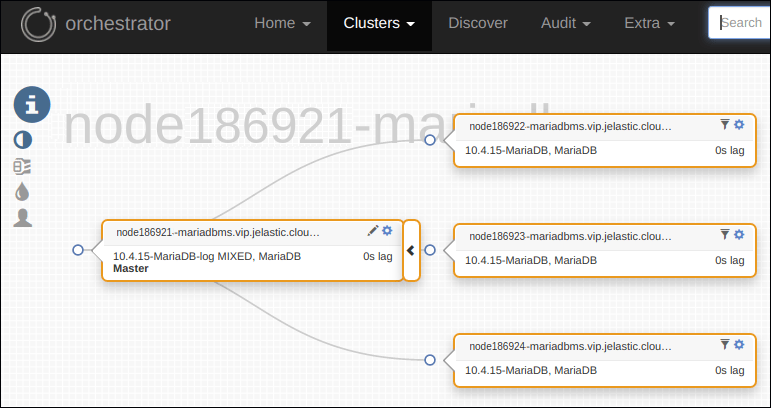Image resolution: width=771 pixels, height=408 pixels.
Task: Click the pencil icon on node186921
Action: click(x=373, y=231)
